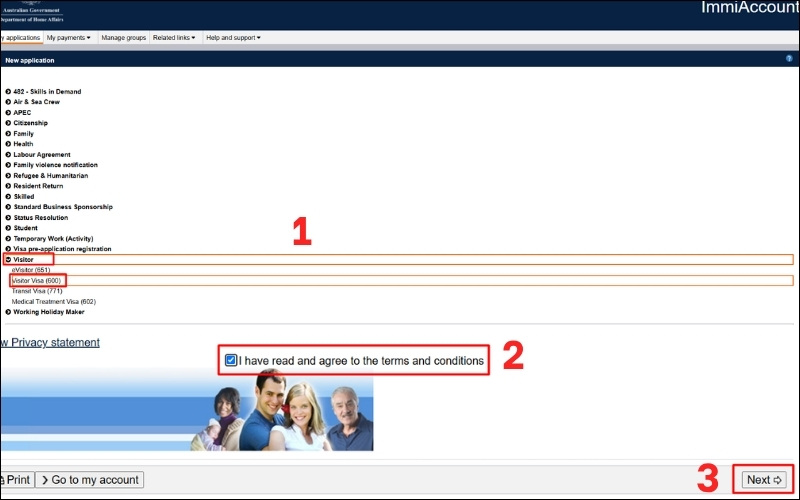Click Go to my account button
The height and width of the screenshot is (500, 800).
click(90, 480)
